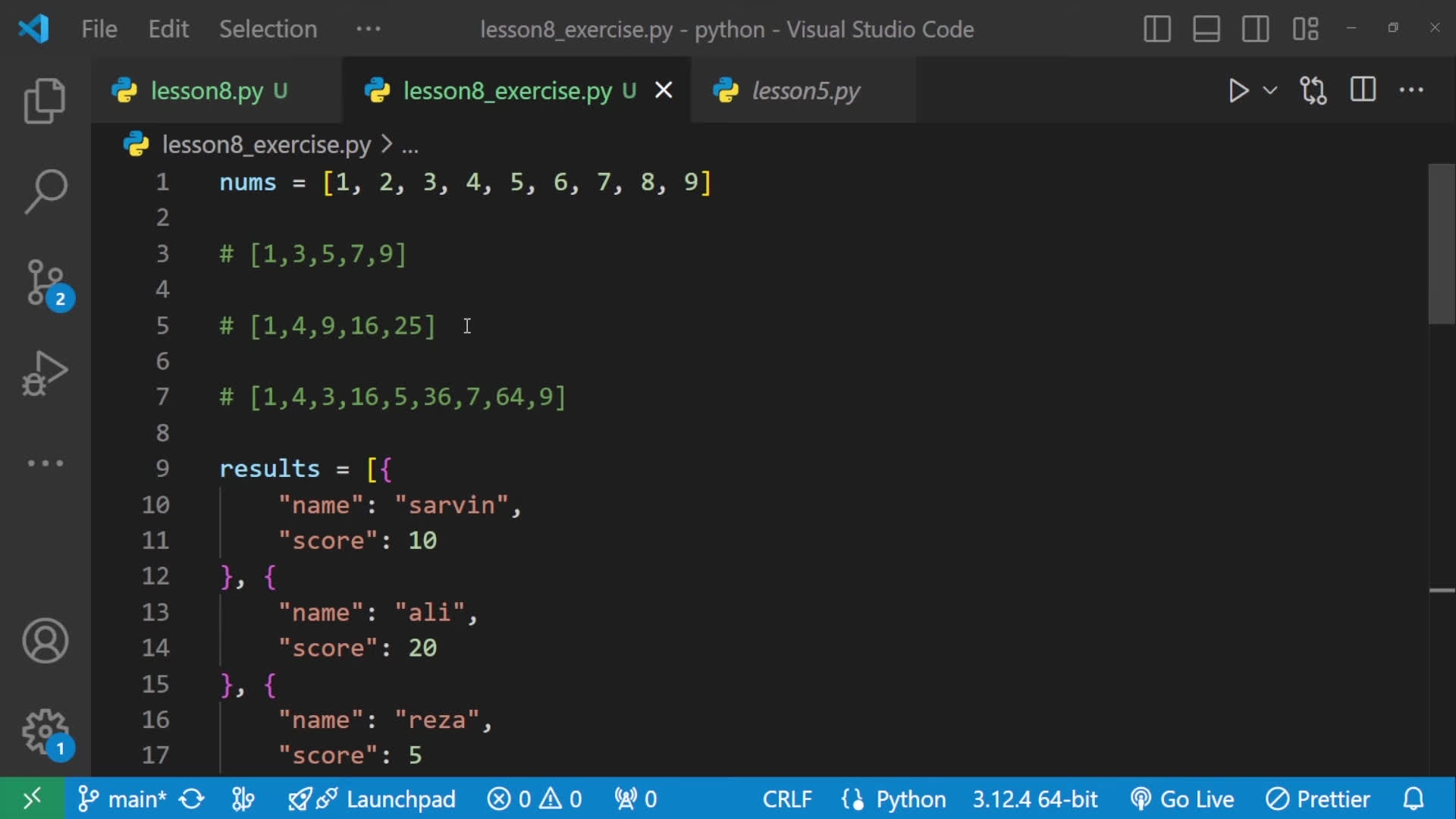Expand the Run options dropdown arrow
This screenshot has width=1456, height=819.
tap(1270, 91)
